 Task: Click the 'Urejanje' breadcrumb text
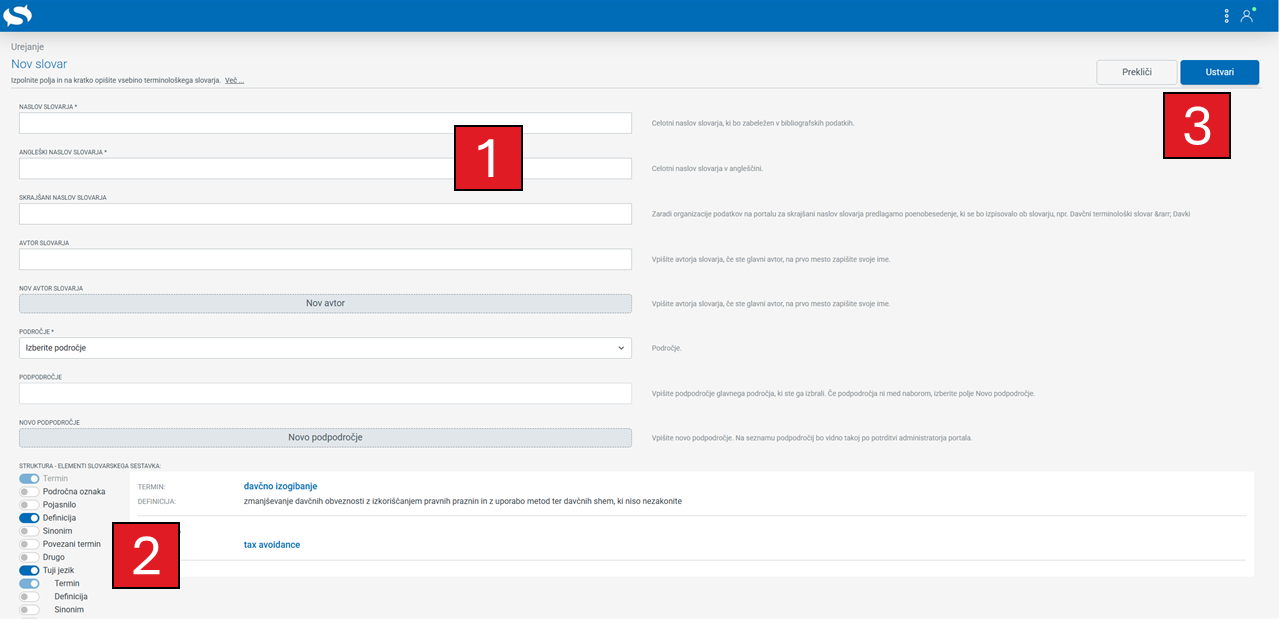(27, 47)
